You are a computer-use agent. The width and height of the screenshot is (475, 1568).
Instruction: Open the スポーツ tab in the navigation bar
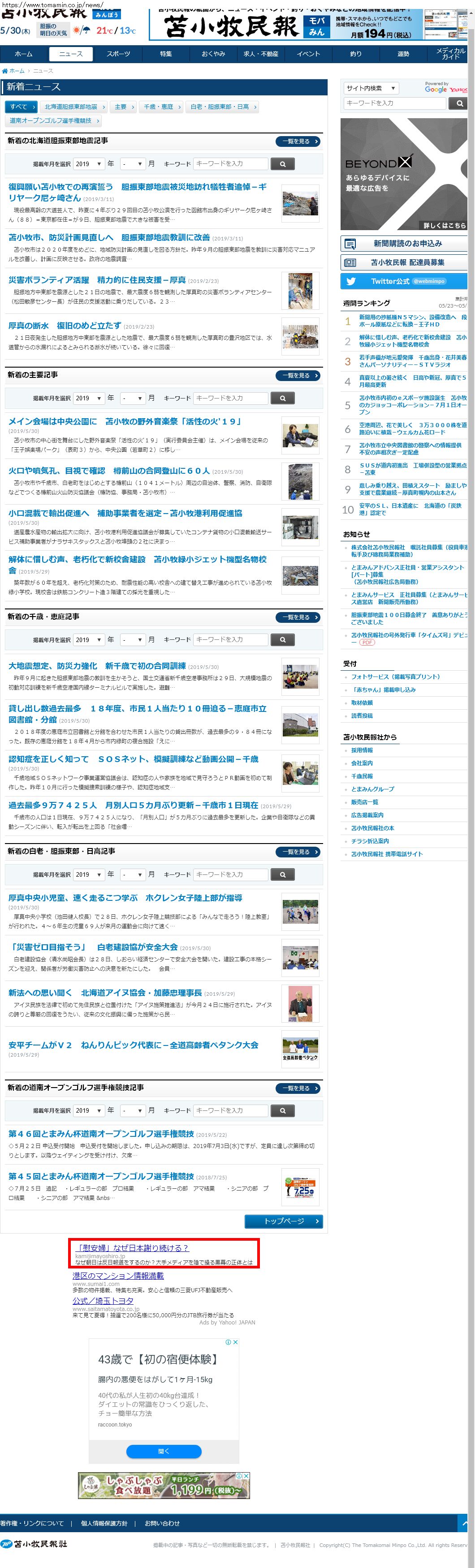pos(118,54)
